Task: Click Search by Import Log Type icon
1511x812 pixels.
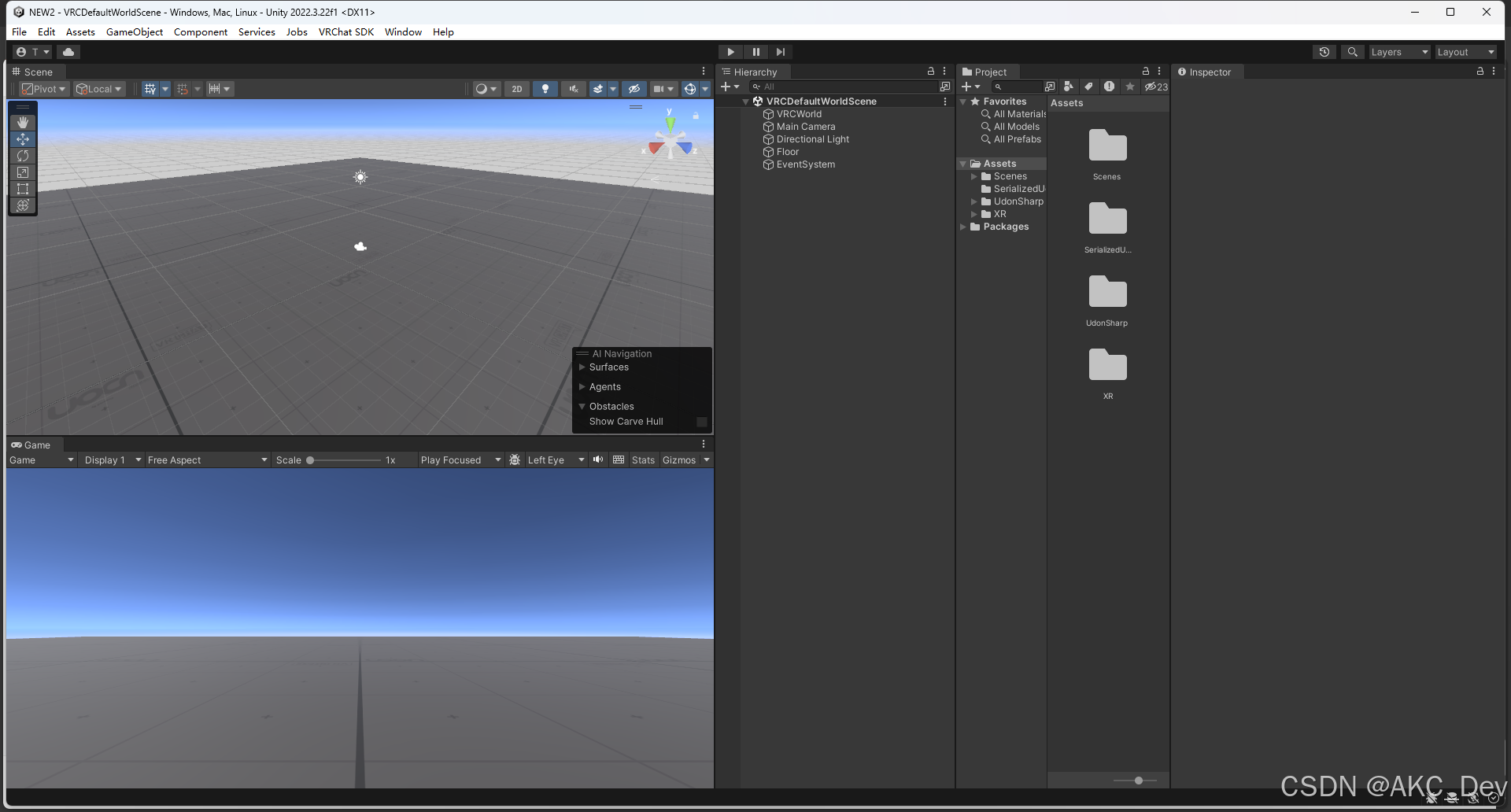Action: pos(1109,87)
